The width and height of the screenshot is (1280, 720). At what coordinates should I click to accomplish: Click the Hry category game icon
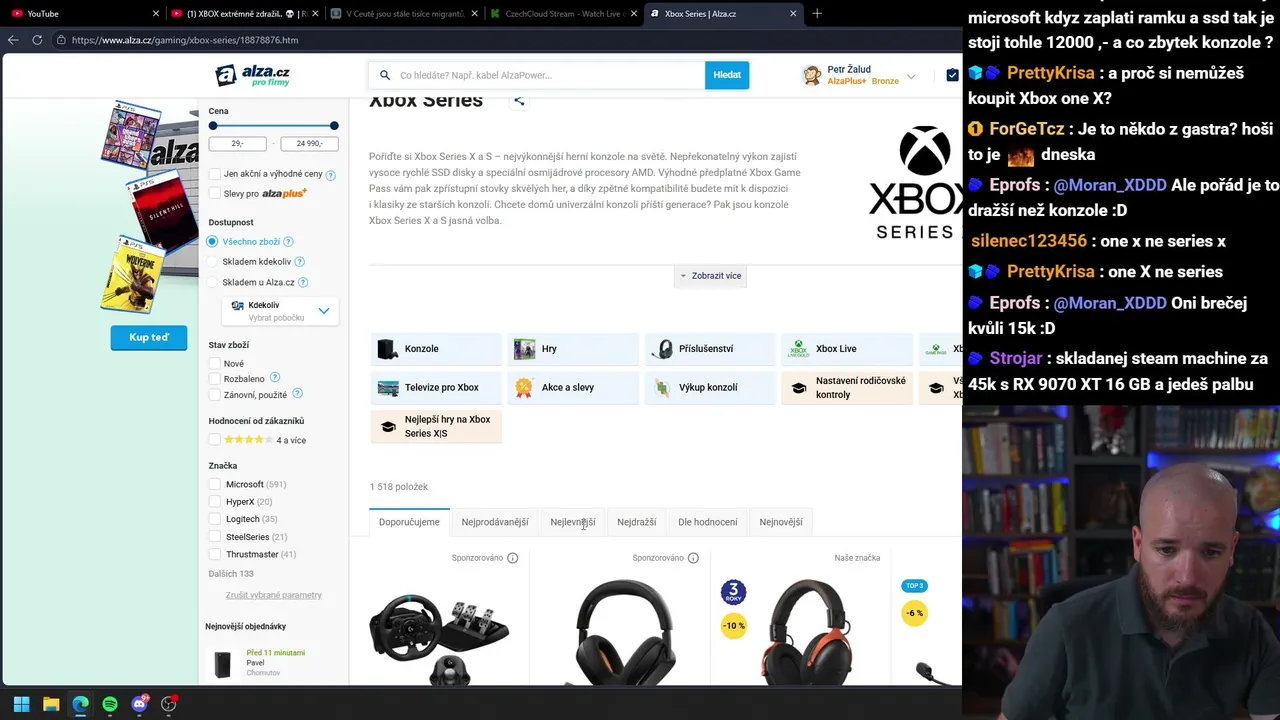click(524, 349)
